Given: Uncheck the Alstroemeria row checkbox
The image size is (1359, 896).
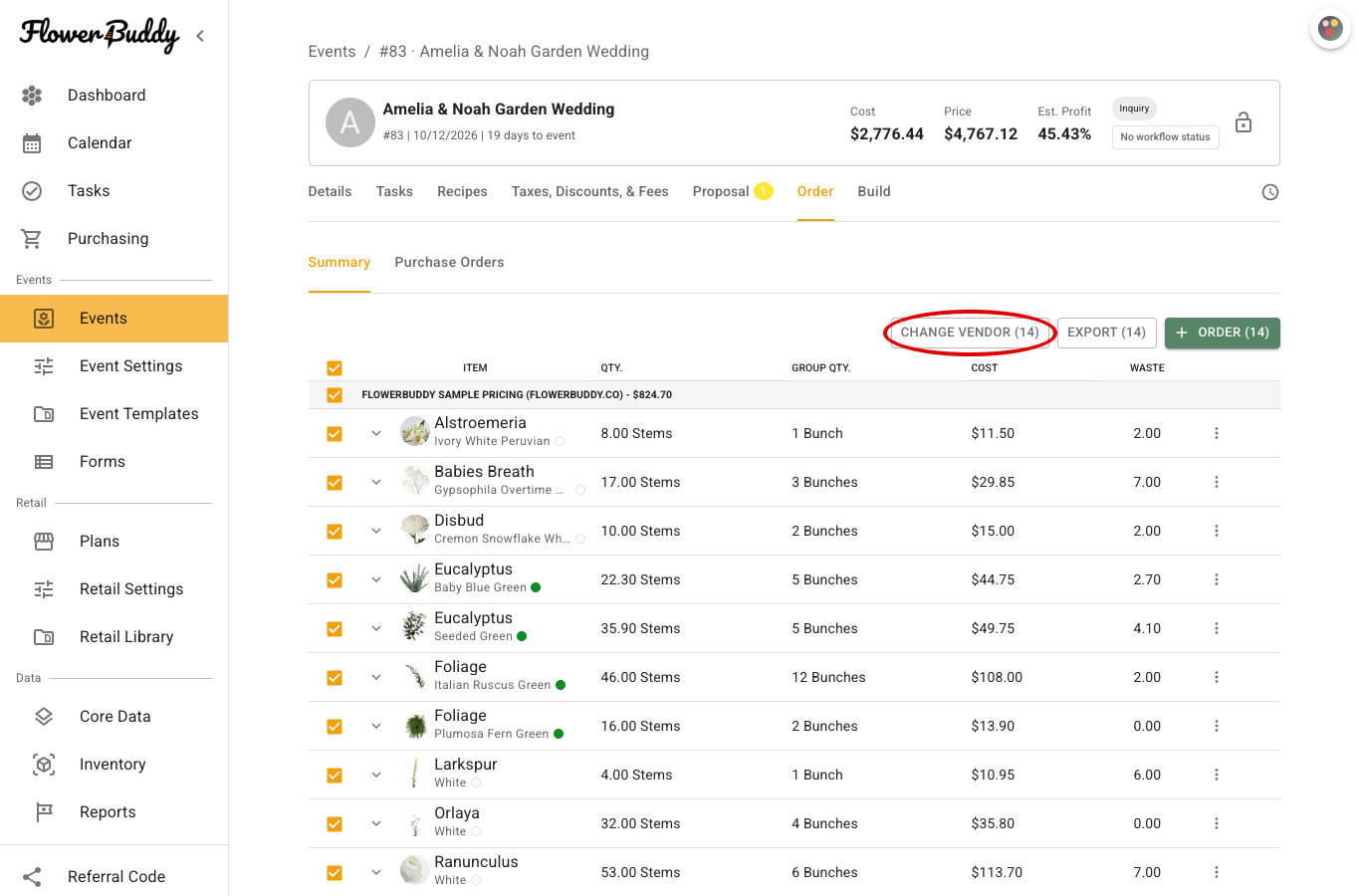Looking at the screenshot, I should tap(335, 434).
